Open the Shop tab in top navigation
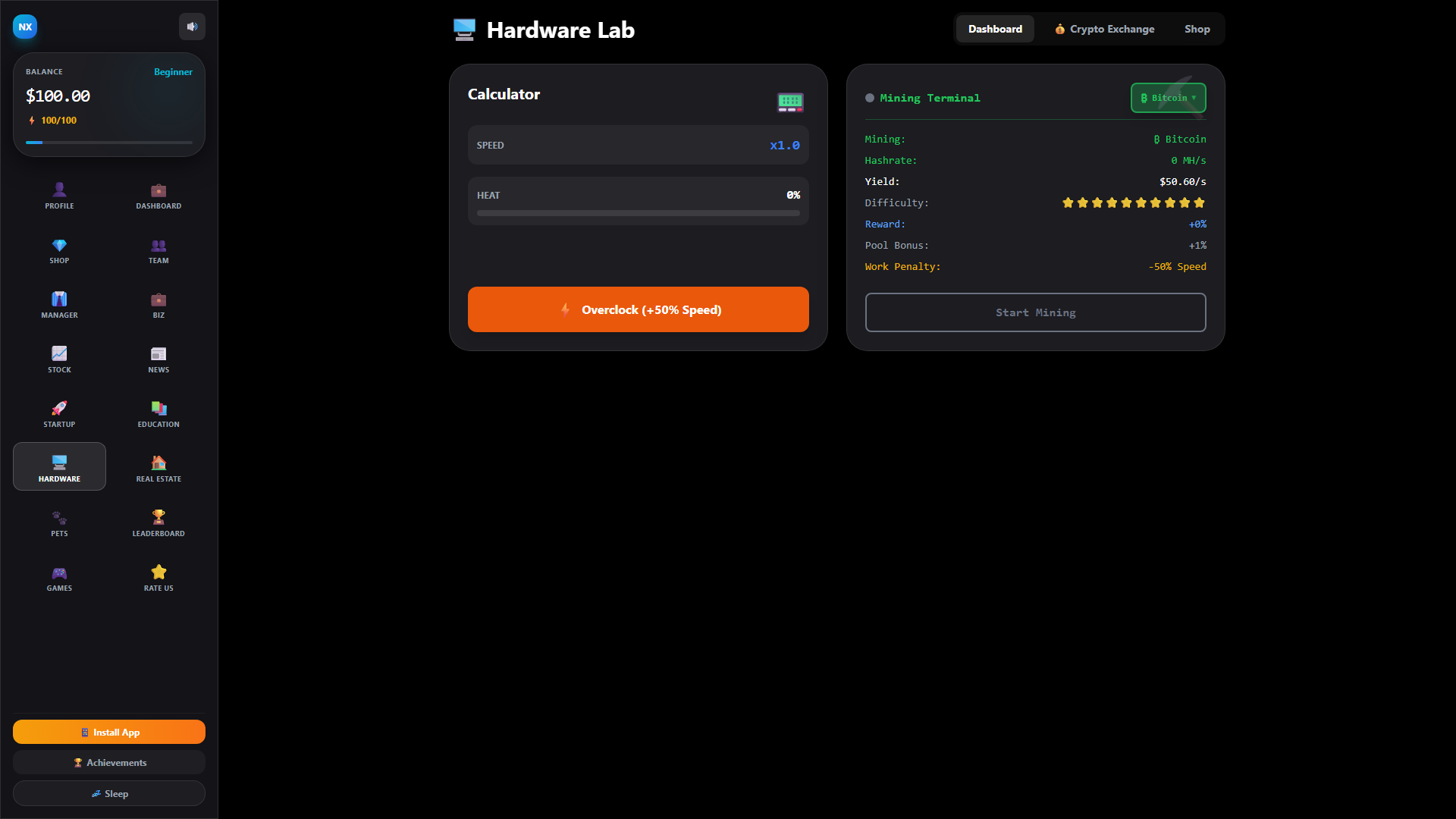The width and height of the screenshot is (1456, 819). [x=1197, y=29]
